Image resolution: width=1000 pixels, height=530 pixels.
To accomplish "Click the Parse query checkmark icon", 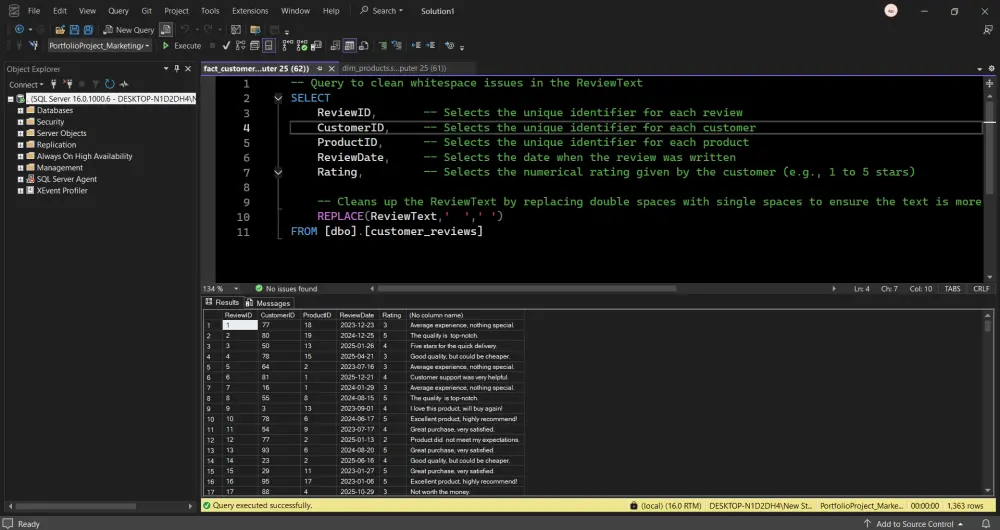I will tap(227, 46).
